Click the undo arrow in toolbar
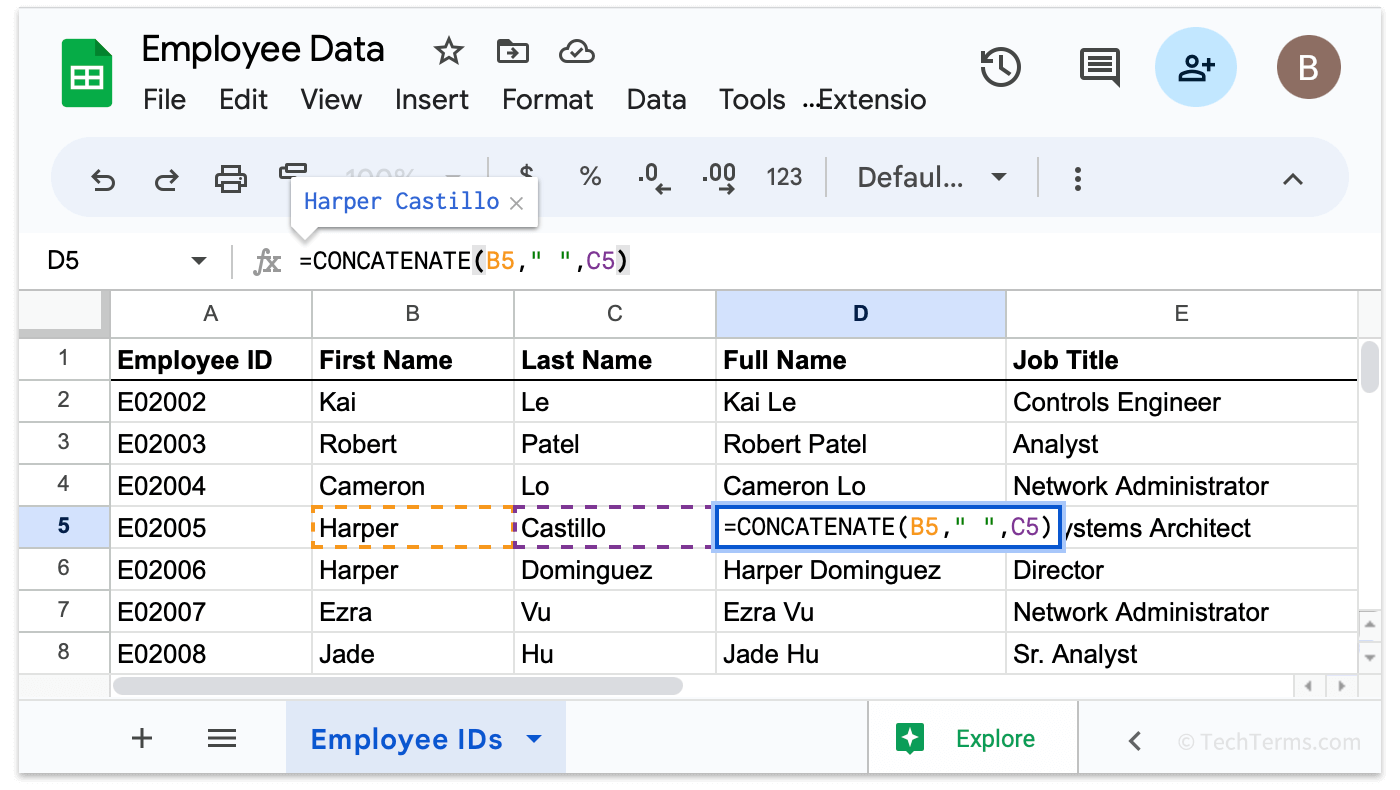This screenshot has width=1400, height=790. coord(103,179)
